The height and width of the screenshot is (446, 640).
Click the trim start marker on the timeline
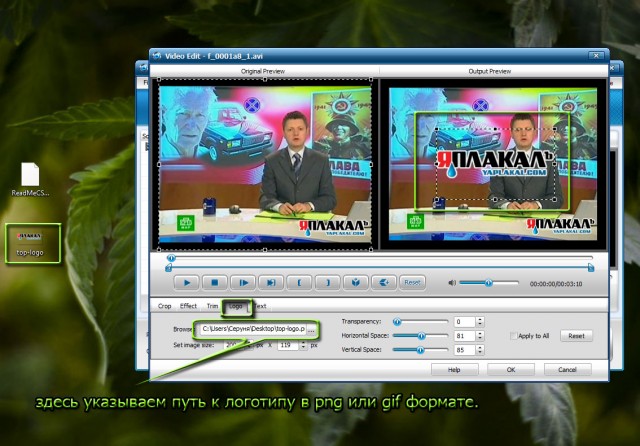pos(168,268)
